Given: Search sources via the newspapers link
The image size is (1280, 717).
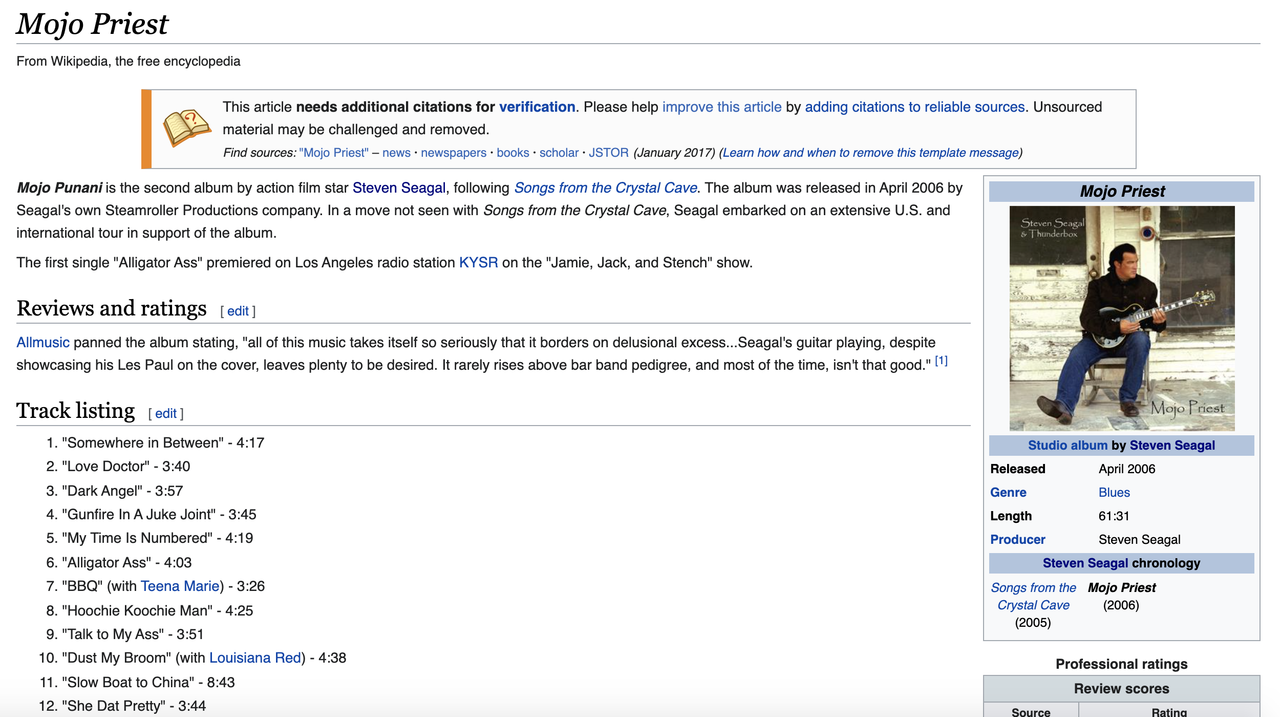Looking at the screenshot, I should click(453, 153).
